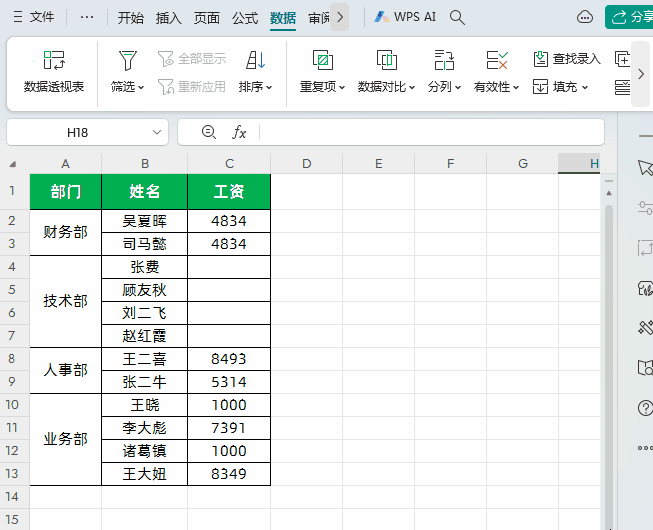Viewport: 653px width, 530px height.
Task: Expand the 数据对比 dropdown
Action: pyautogui.click(x=412, y=87)
